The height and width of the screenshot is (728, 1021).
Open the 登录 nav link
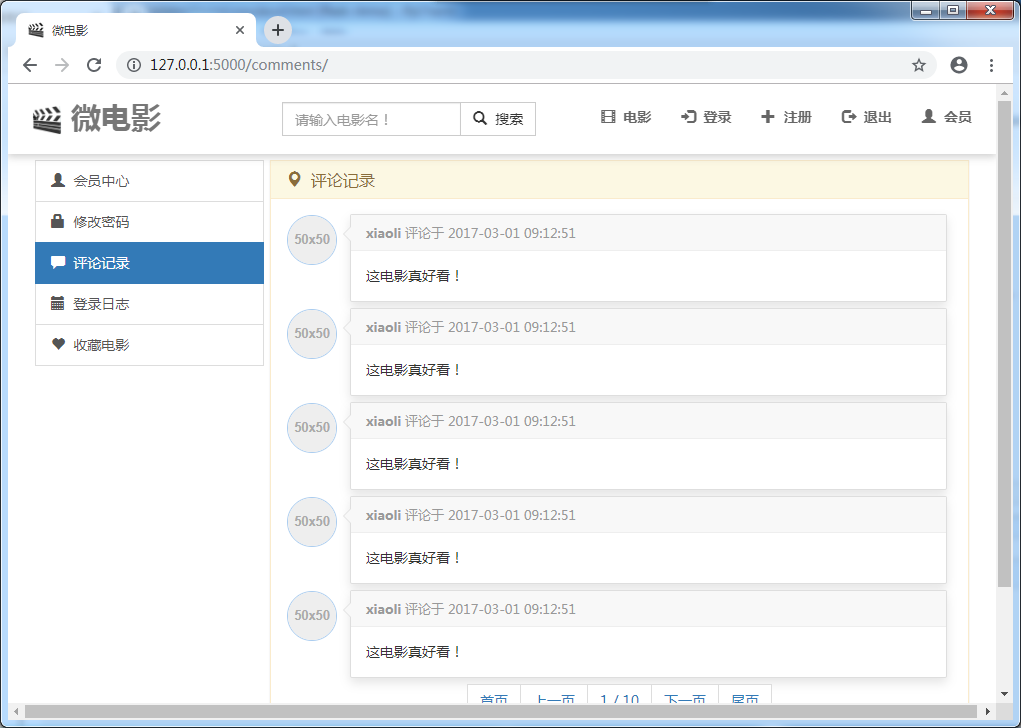click(706, 117)
